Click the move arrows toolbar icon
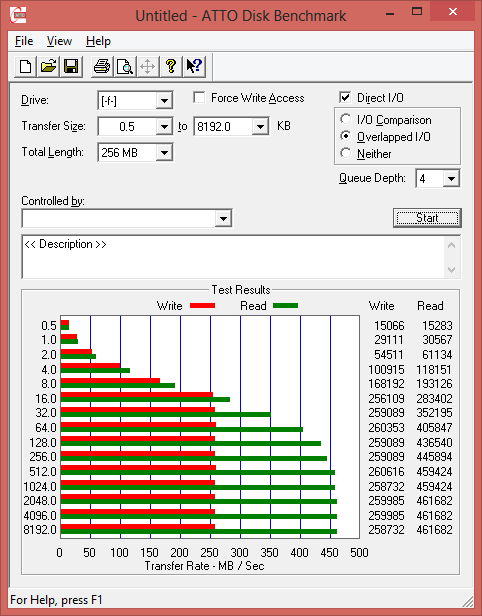The height and width of the screenshot is (616, 482). (x=148, y=66)
